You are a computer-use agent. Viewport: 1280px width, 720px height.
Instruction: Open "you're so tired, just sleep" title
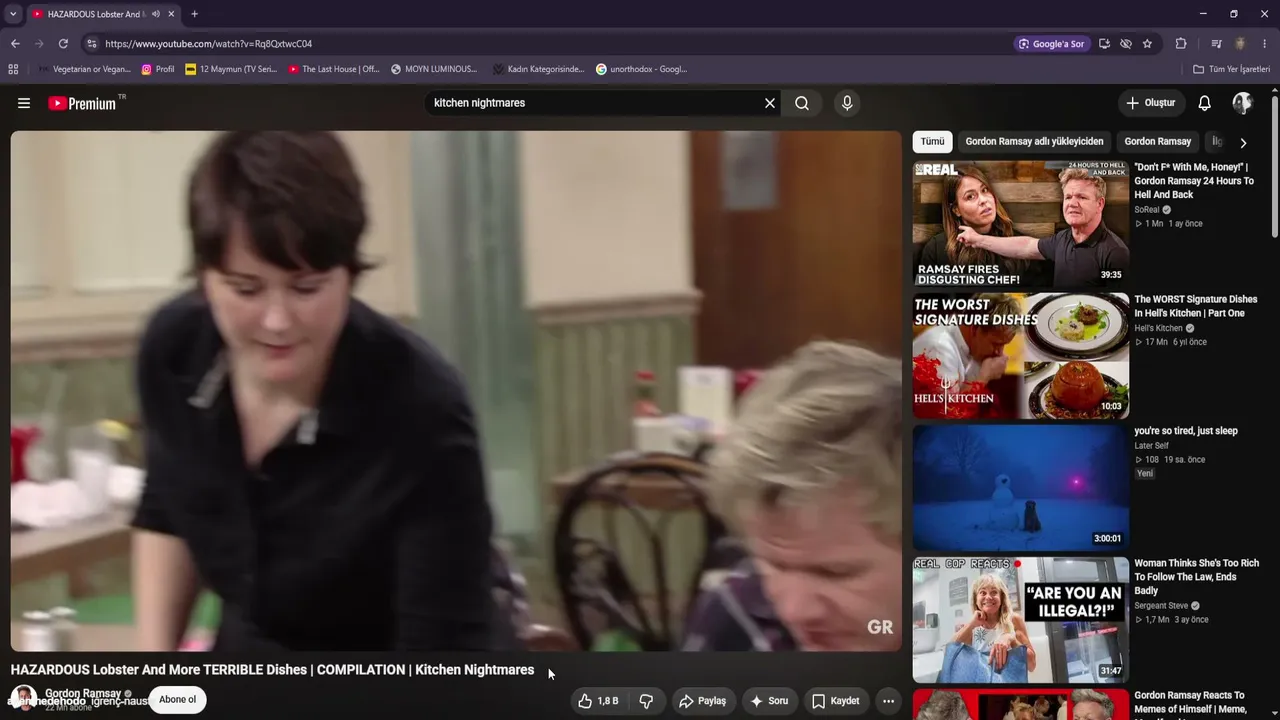[x=1186, y=431]
